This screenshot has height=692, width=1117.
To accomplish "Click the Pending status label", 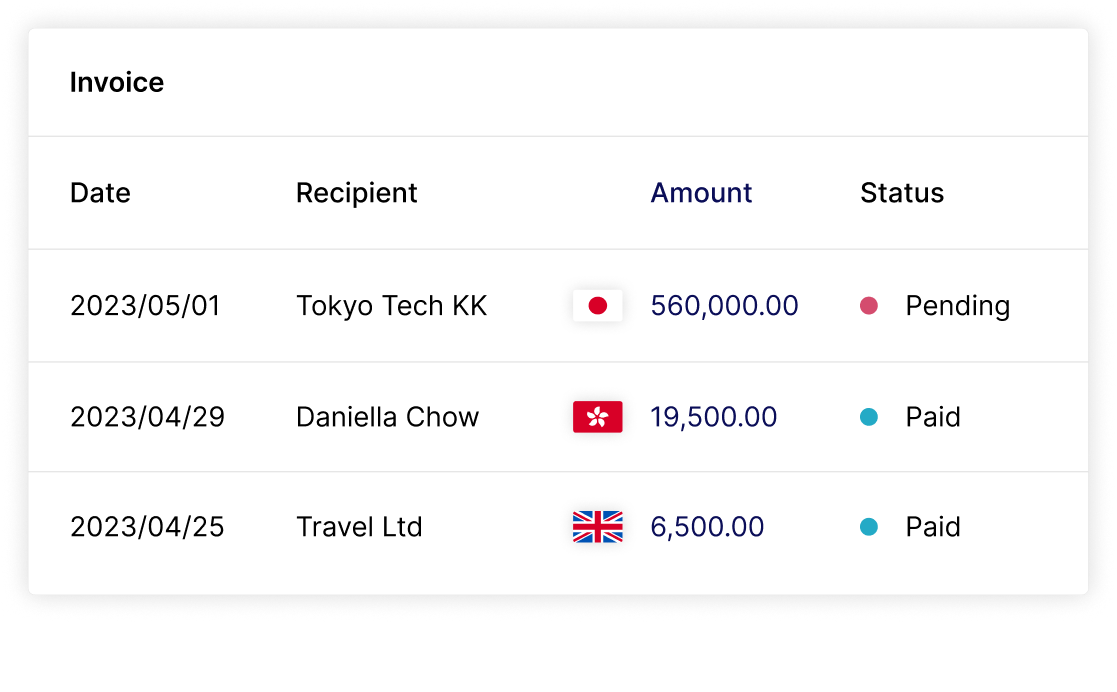I will click(957, 306).
